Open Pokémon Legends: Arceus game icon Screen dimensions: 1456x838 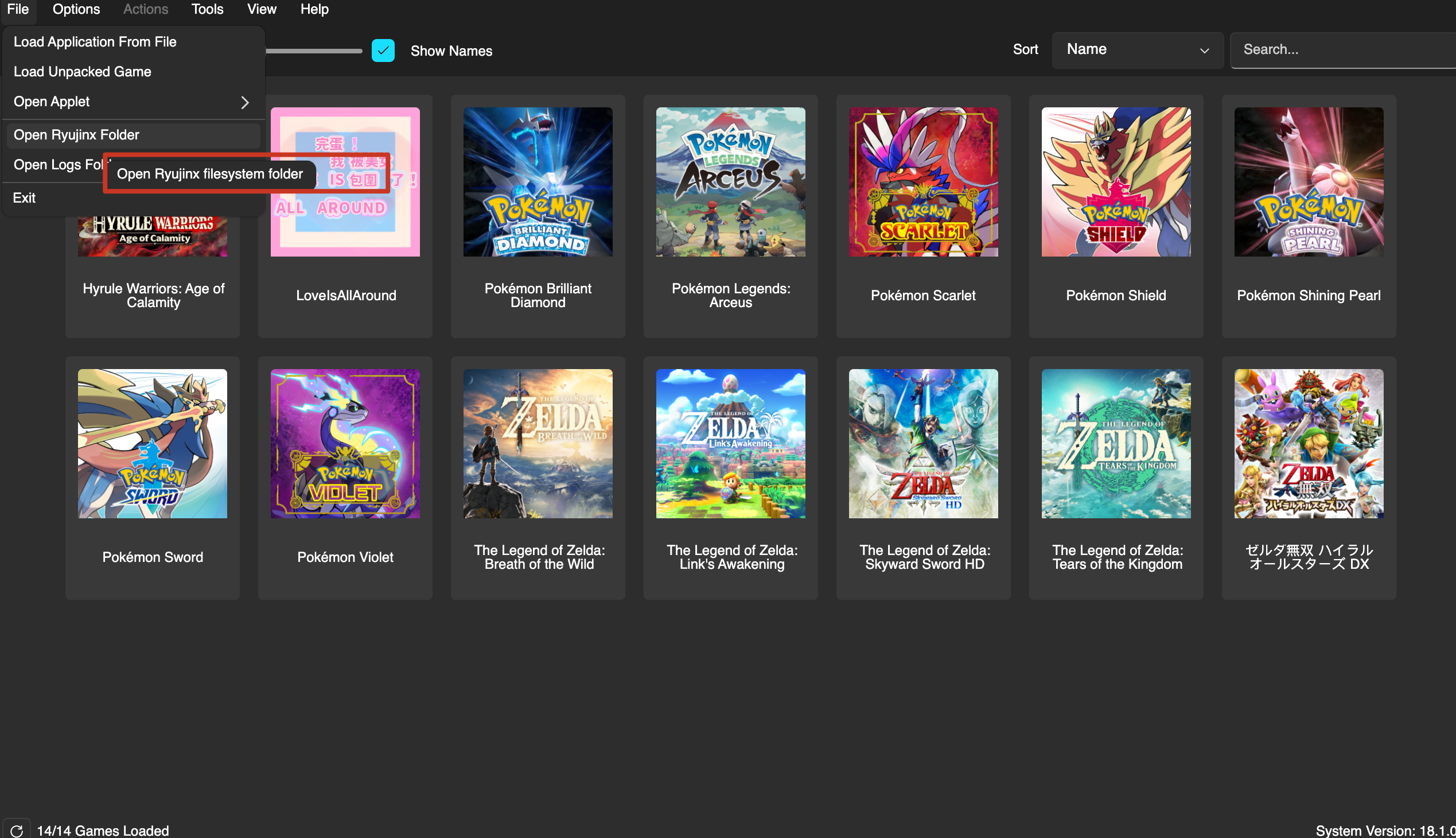pyautogui.click(x=730, y=182)
